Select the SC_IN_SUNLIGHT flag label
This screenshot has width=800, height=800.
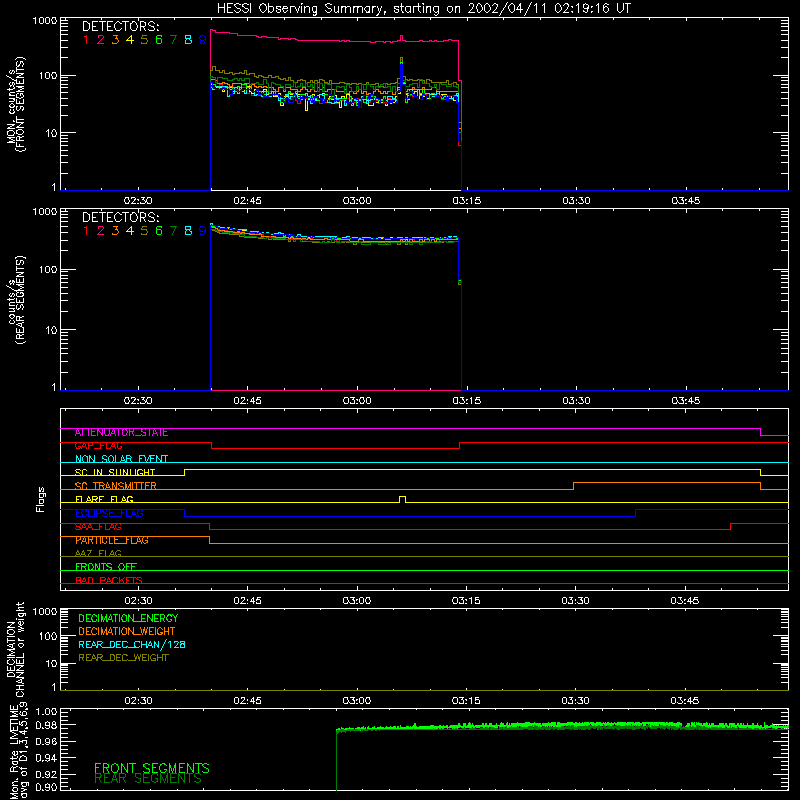coord(115,472)
